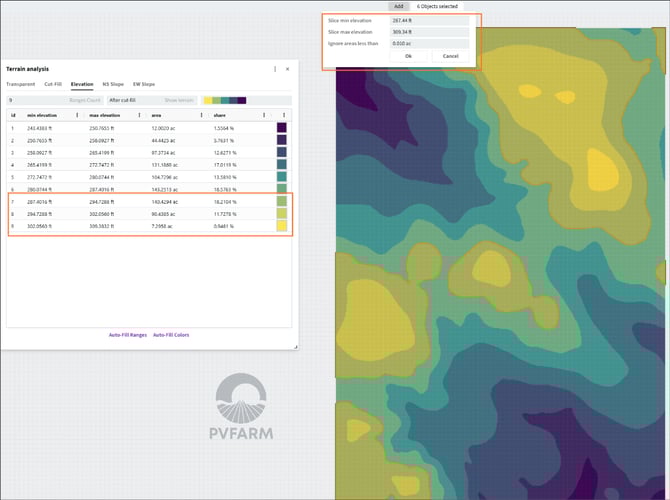This screenshot has width=670, height=500.
Task: Click the Auto-Fill Ranges link
Action: (128, 335)
